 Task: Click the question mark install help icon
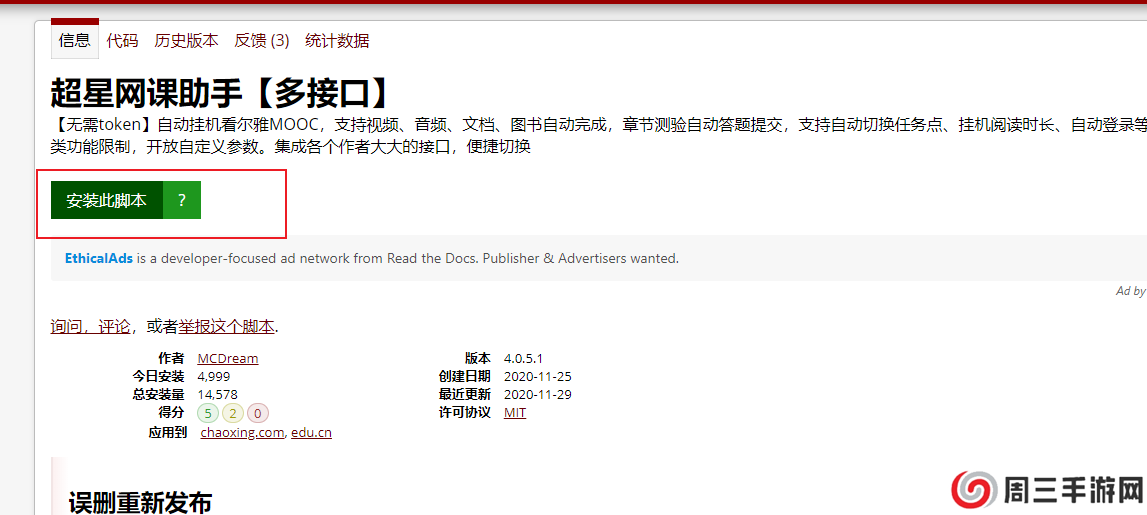(x=181, y=200)
